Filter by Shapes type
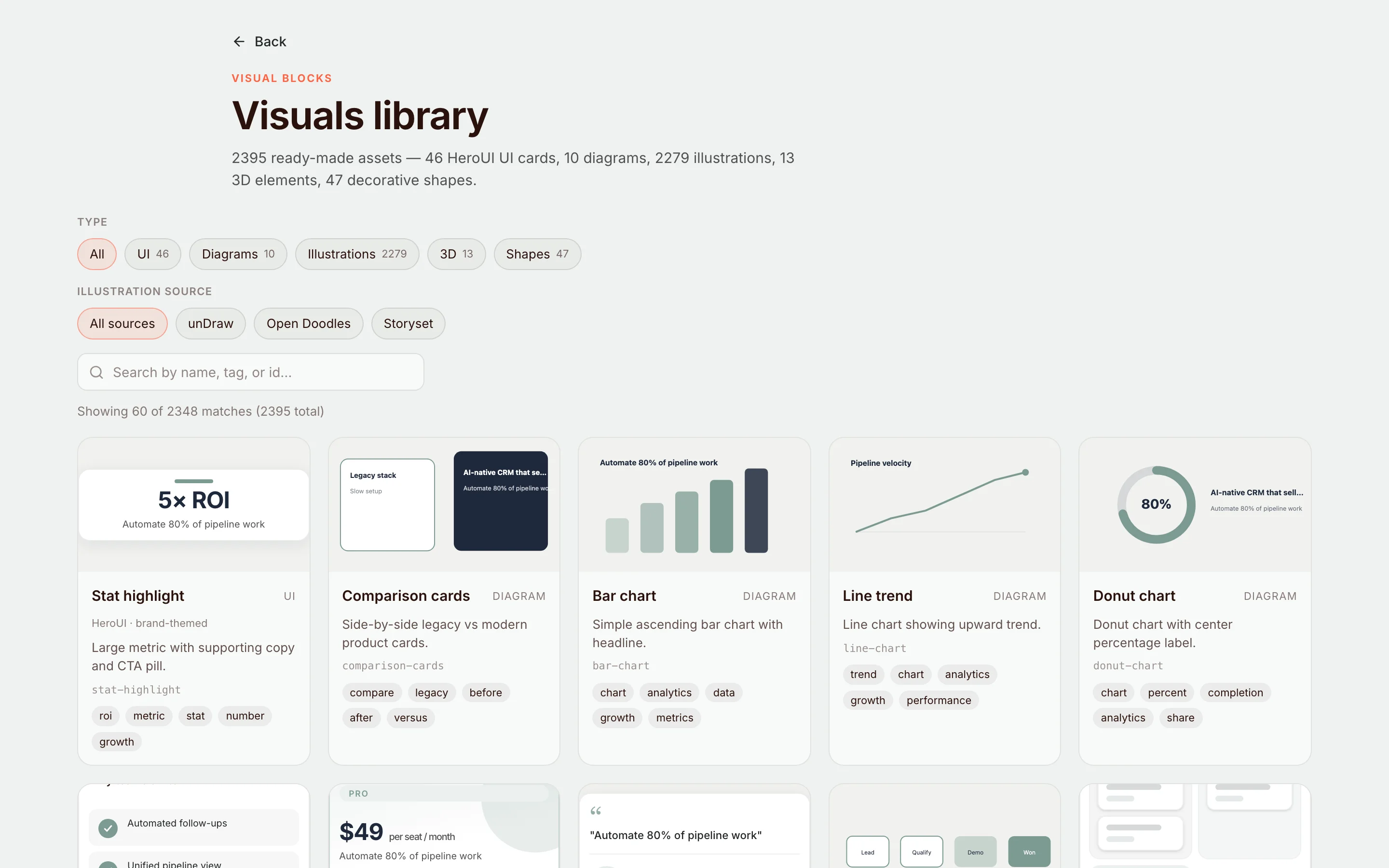 [537, 254]
